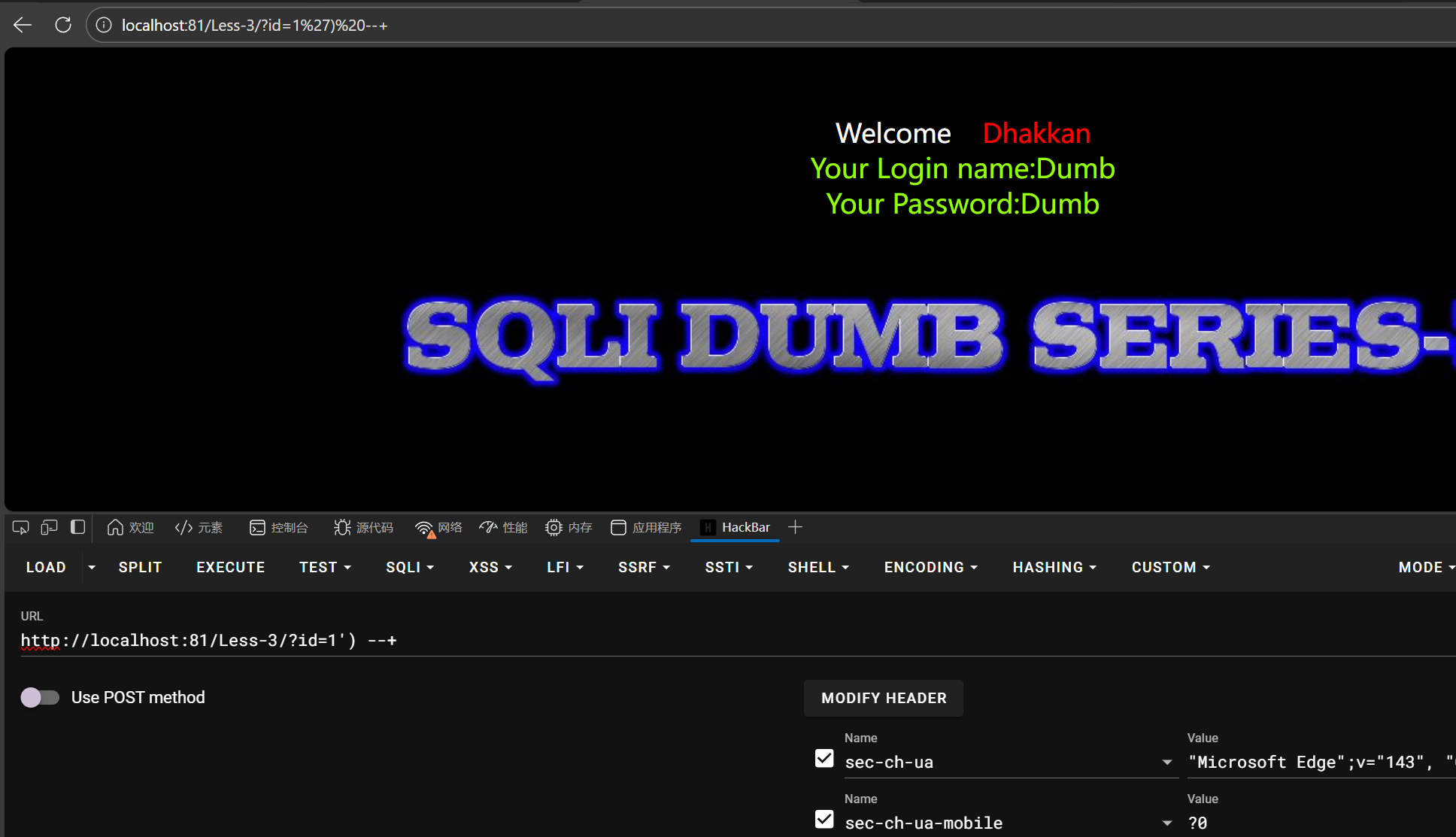Enable the Use POST method switch
This screenshot has width=1456, height=837.
click(40, 697)
